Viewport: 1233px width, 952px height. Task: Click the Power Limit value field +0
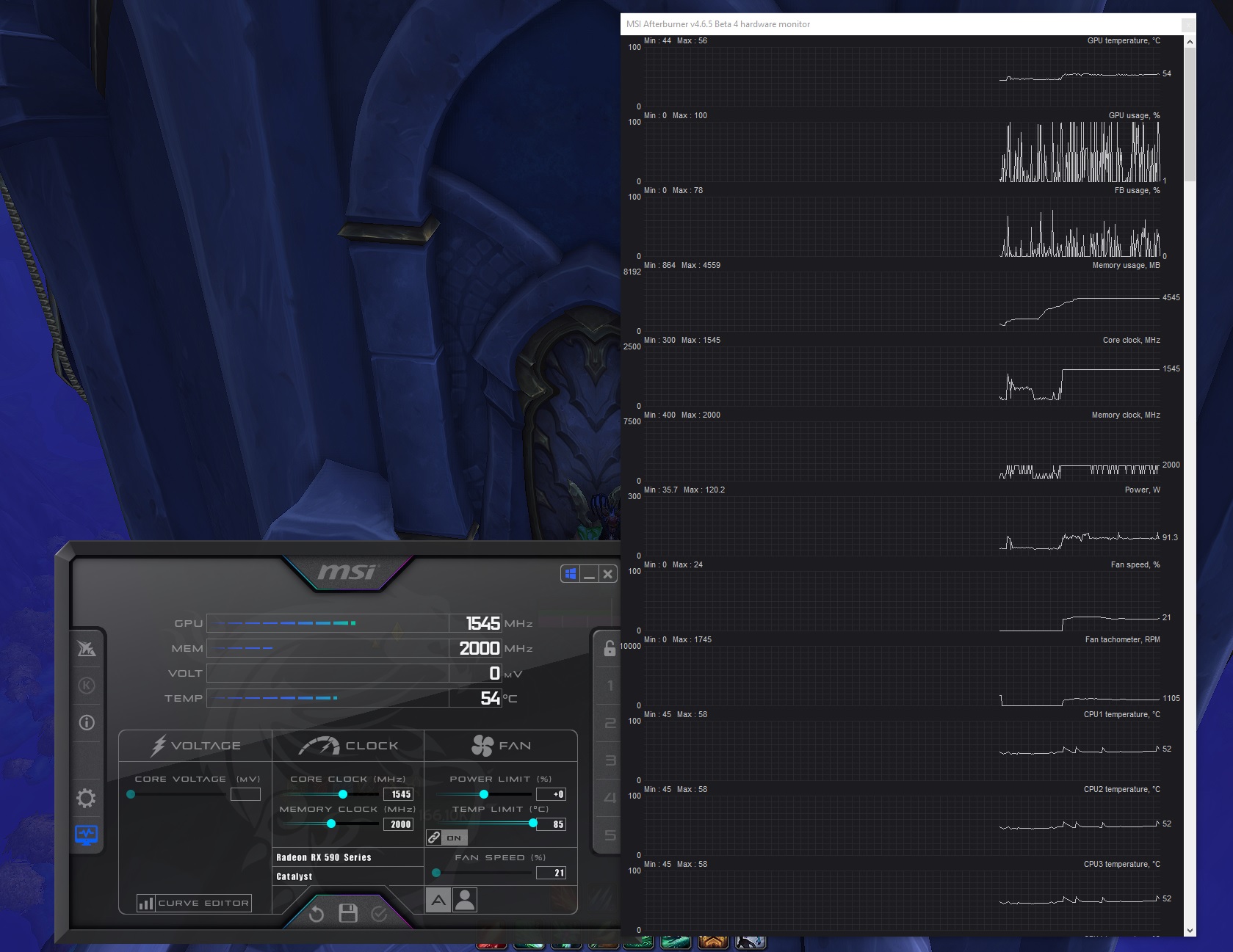coord(551,794)
